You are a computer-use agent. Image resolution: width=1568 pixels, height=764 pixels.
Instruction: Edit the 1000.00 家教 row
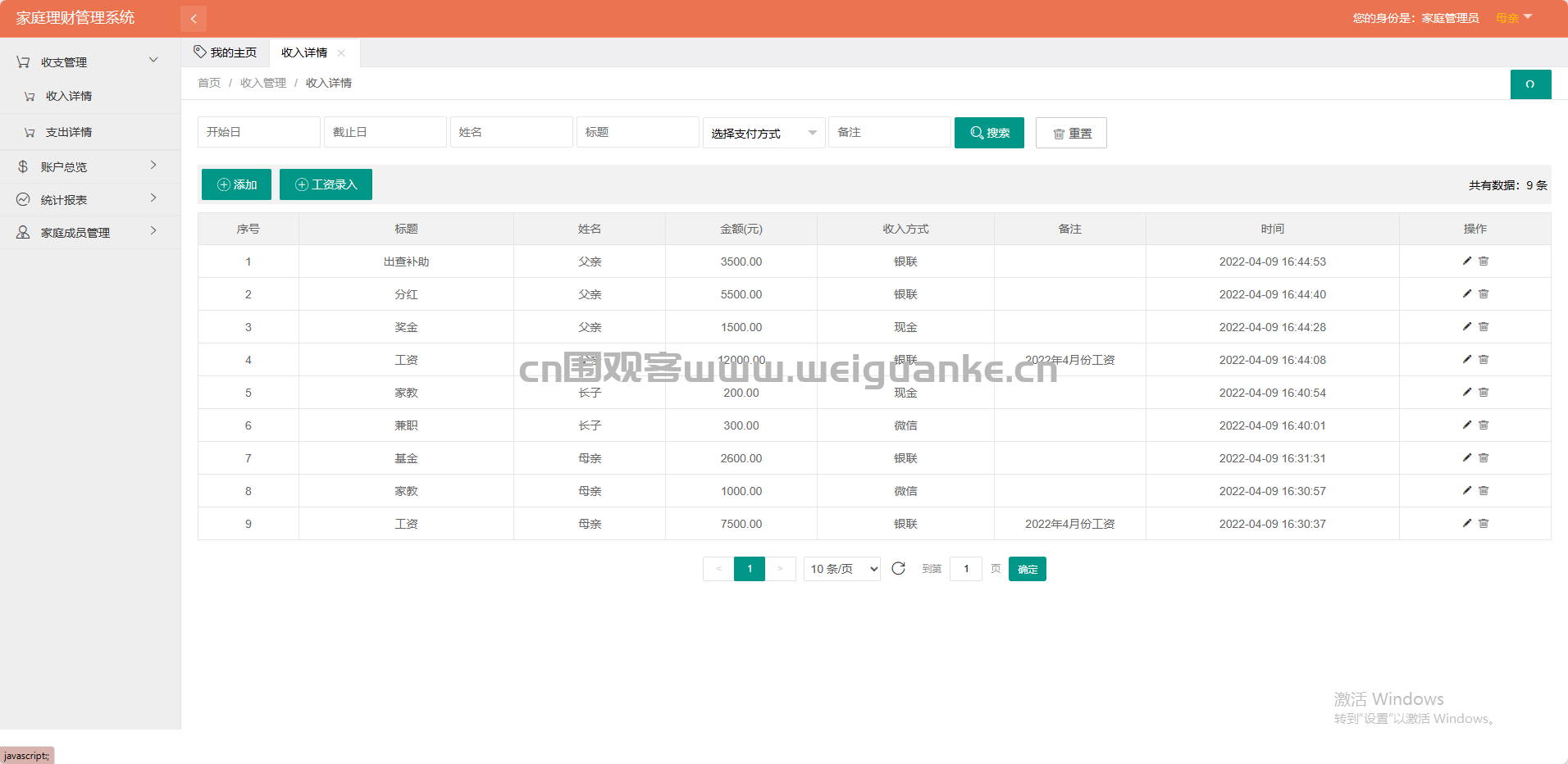1467,490
